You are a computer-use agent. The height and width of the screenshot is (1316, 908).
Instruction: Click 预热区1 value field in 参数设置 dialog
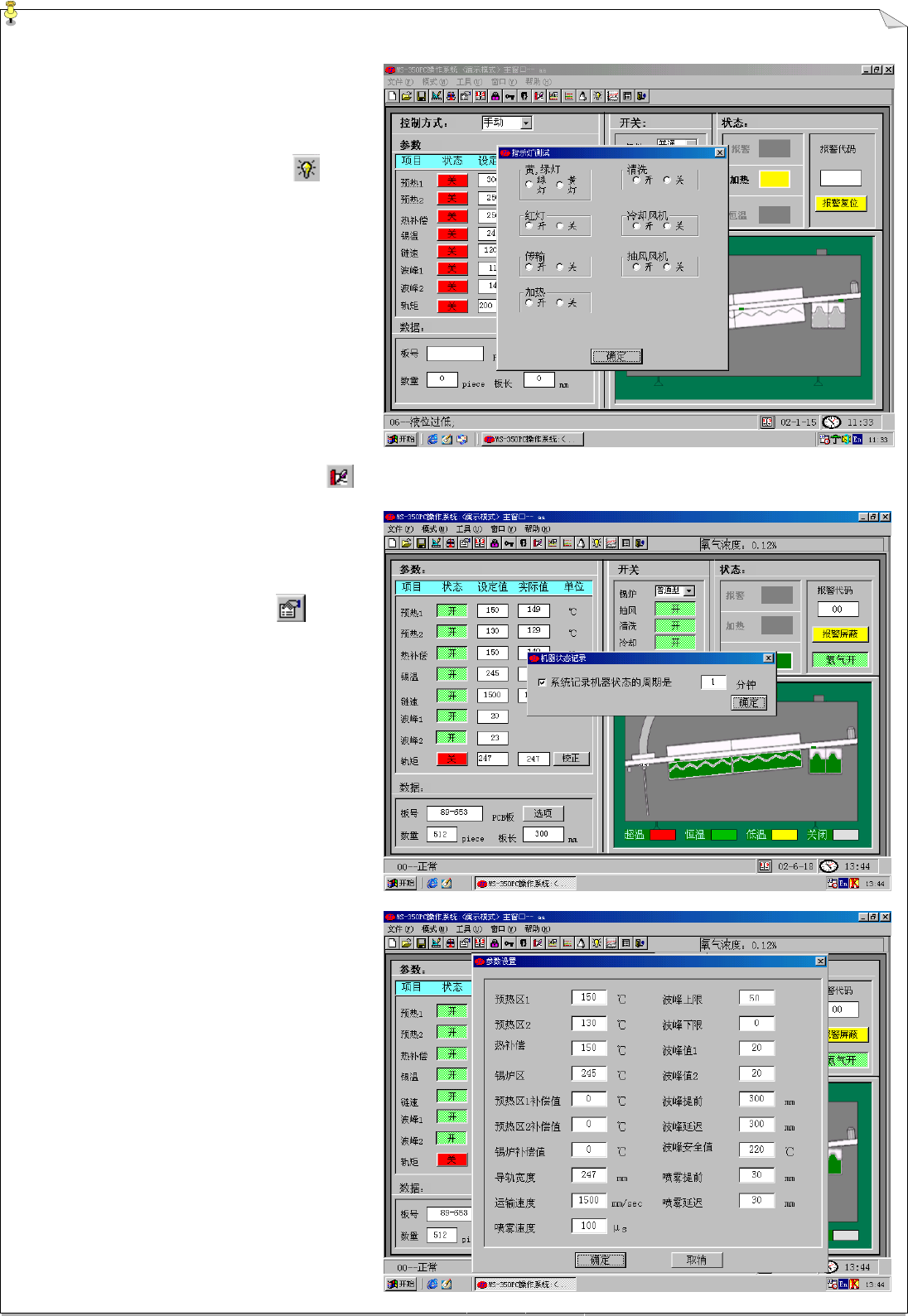589,998
